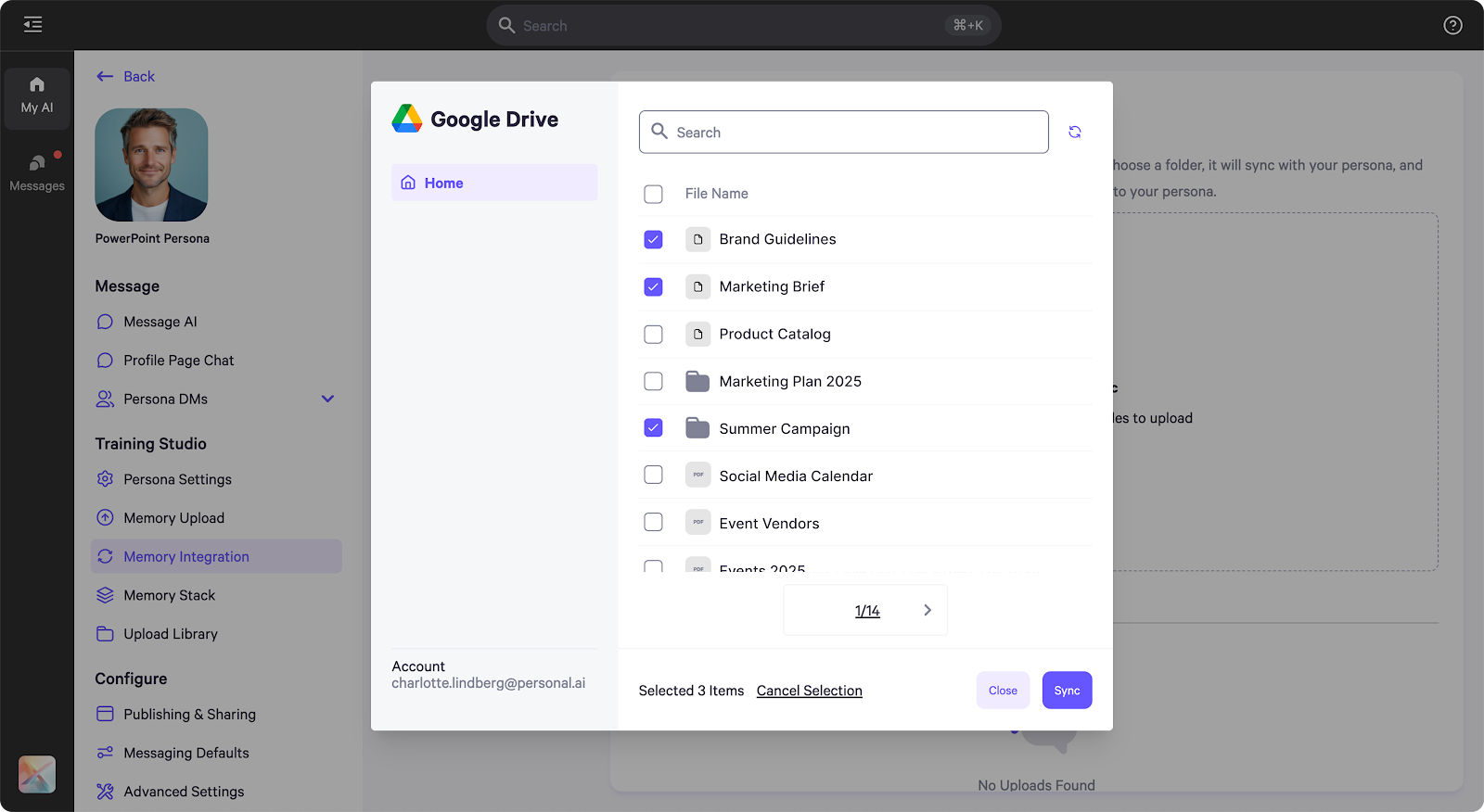Click the top global search bar
Viewport: 1484px width, 812px height.
coord(743,25)
